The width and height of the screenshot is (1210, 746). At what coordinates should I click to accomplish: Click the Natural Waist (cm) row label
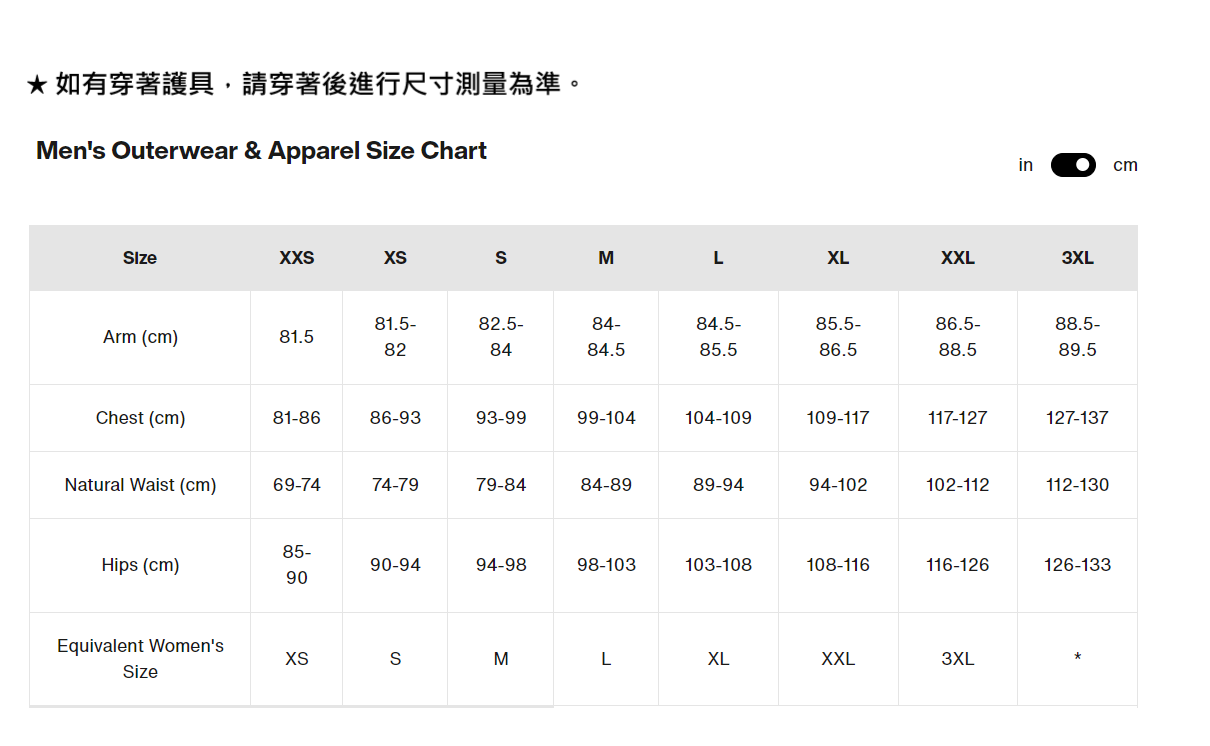tap(140, 485)
